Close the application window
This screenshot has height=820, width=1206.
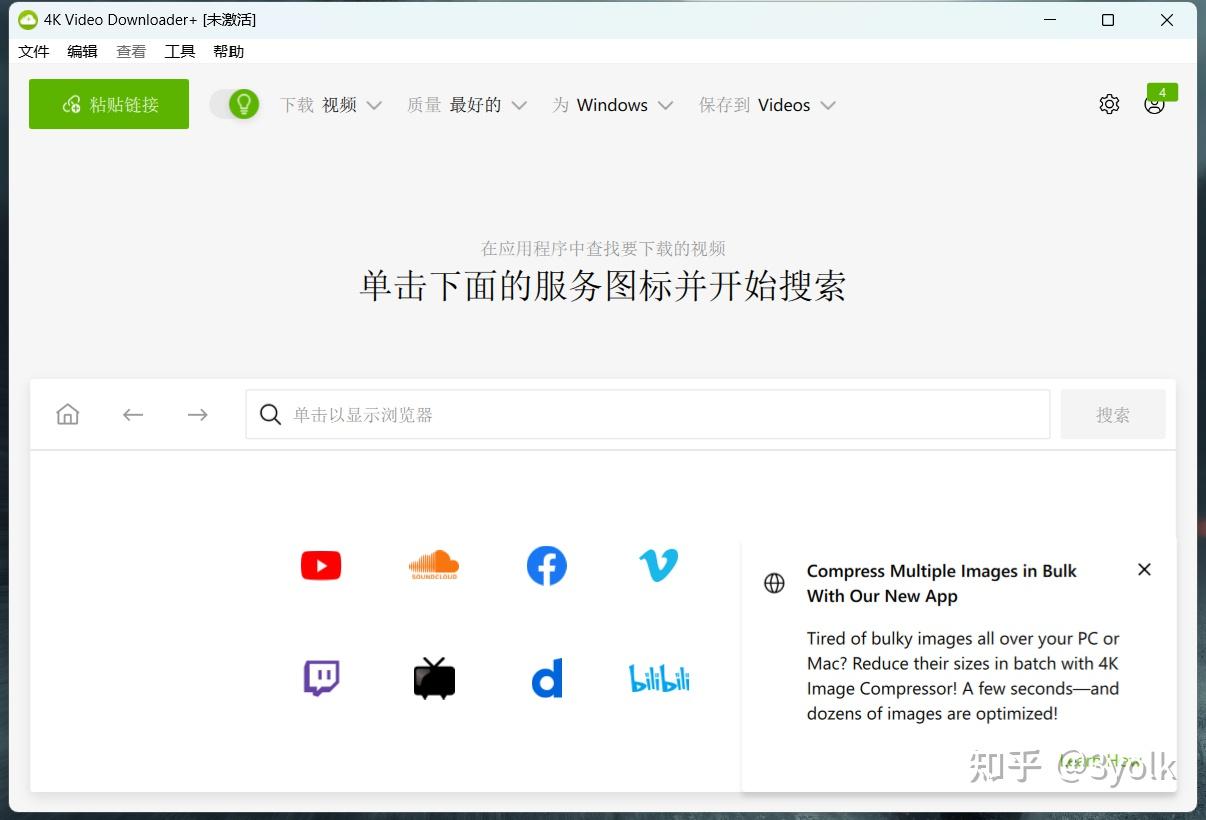[x=1167, y=20]
